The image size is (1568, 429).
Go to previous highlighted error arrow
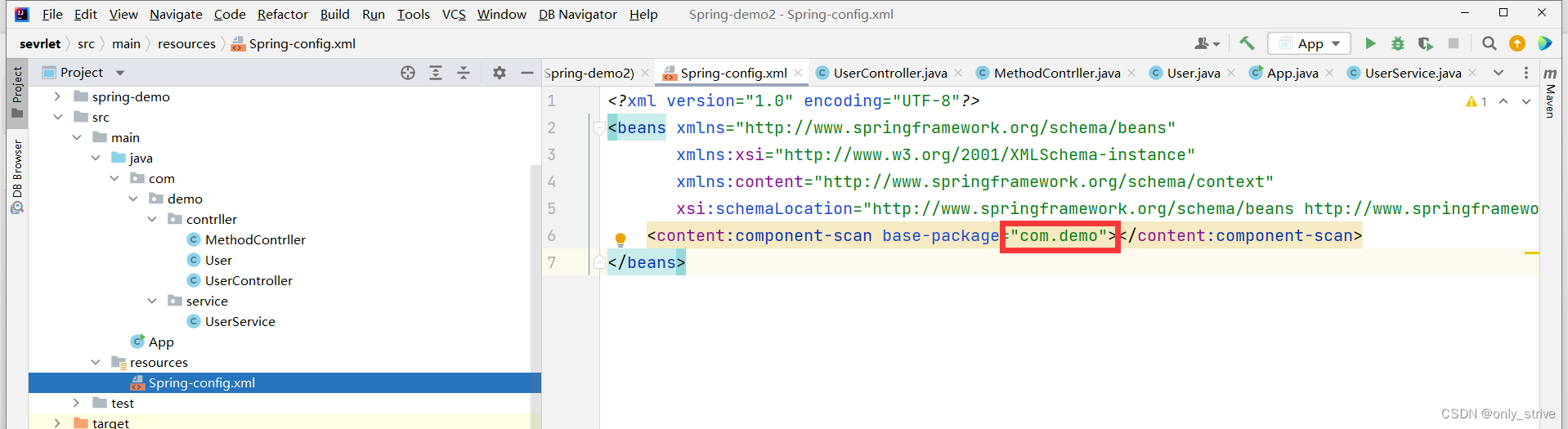(x=1503, y=101)
